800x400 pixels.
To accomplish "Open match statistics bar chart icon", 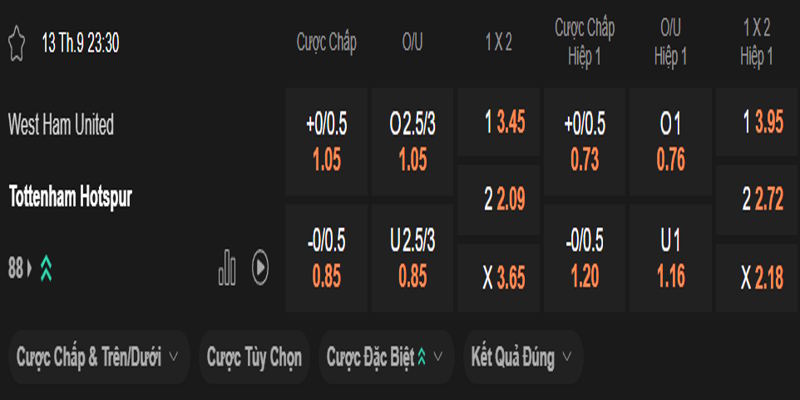I will pos(228,266).
